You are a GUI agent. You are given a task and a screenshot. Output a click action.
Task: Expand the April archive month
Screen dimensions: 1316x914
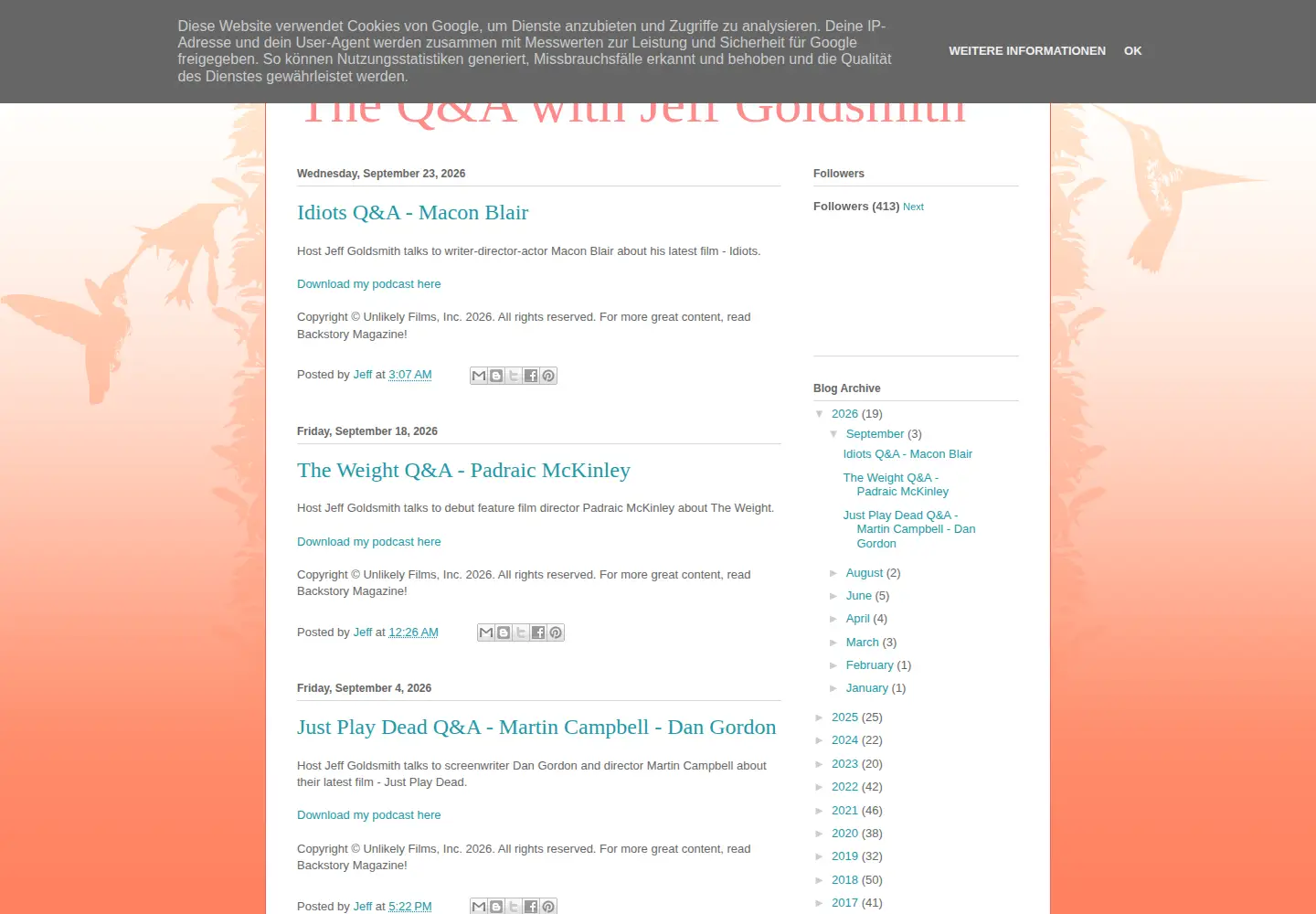(834, 619)
